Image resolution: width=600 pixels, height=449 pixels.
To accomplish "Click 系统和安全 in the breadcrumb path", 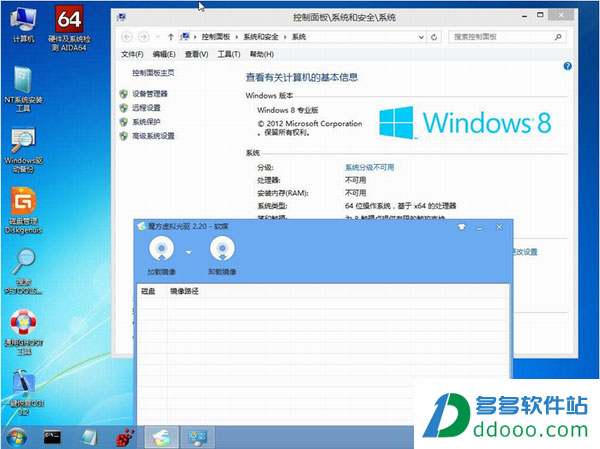I will click(261, 37).
